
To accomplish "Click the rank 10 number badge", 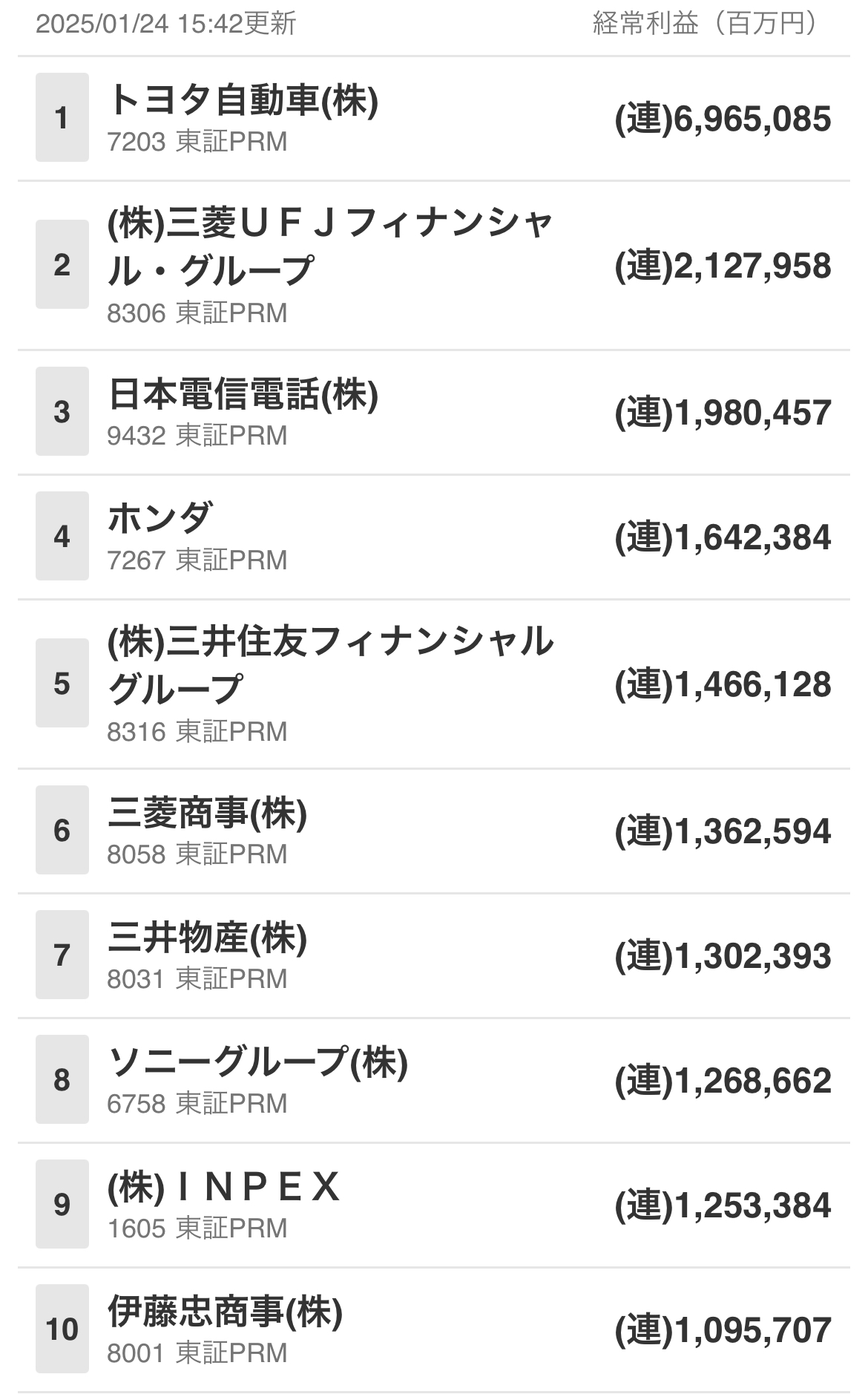I will 62,1329.
